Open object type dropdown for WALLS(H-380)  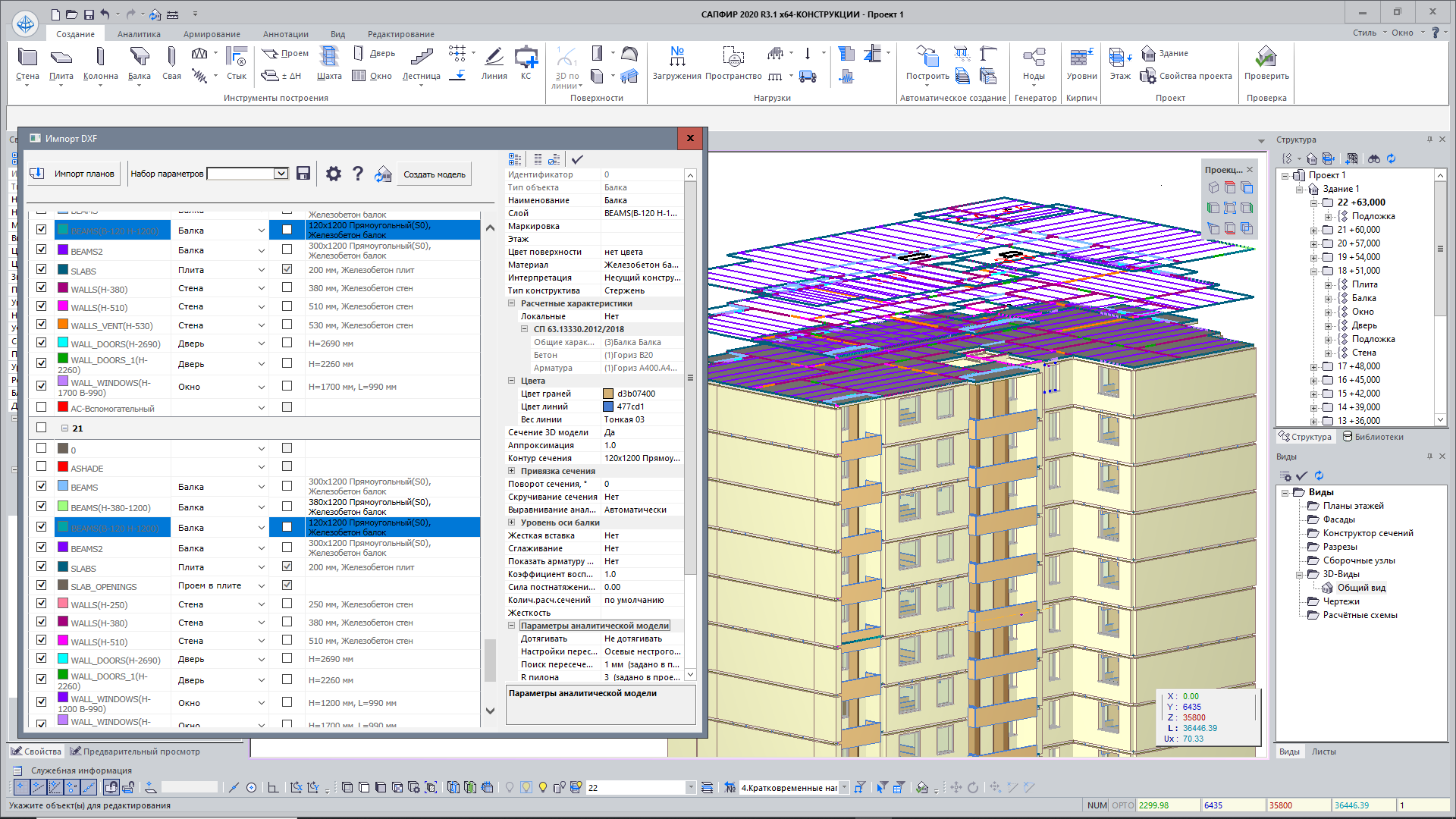(261, 289)
